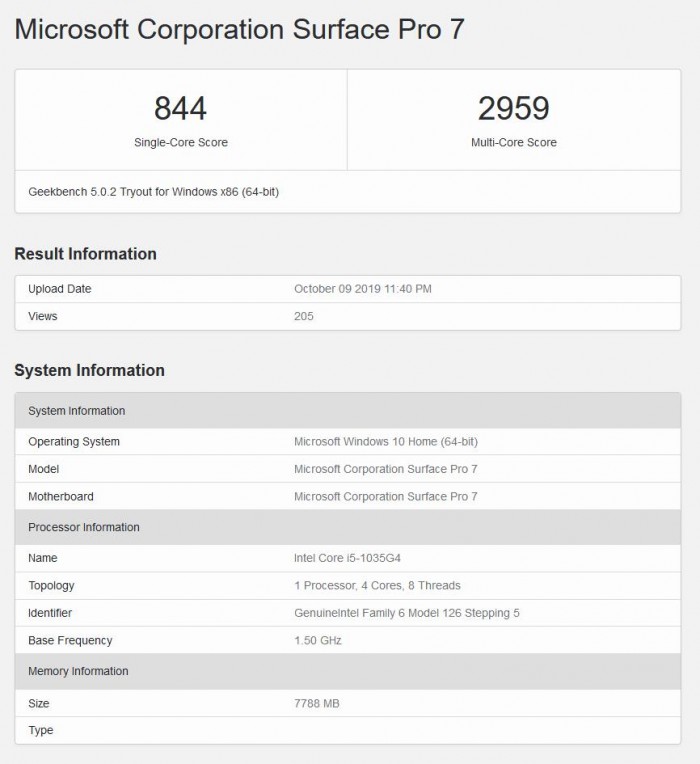Click the 'Processor Information' table header
This screenshot has width=700, height=764.
(x=348, y=527)
